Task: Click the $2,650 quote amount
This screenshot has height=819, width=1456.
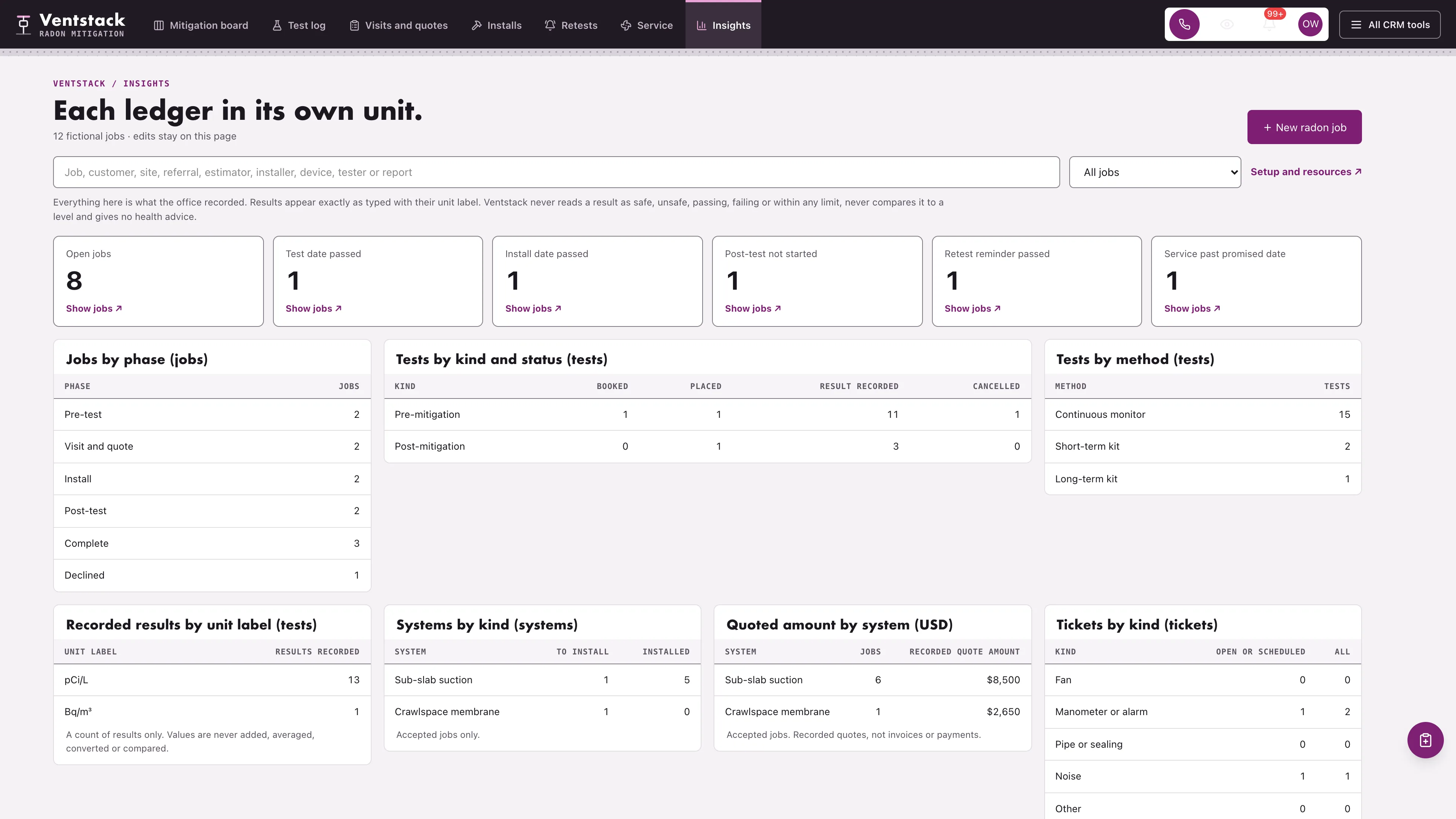Action: (1003, 712)
